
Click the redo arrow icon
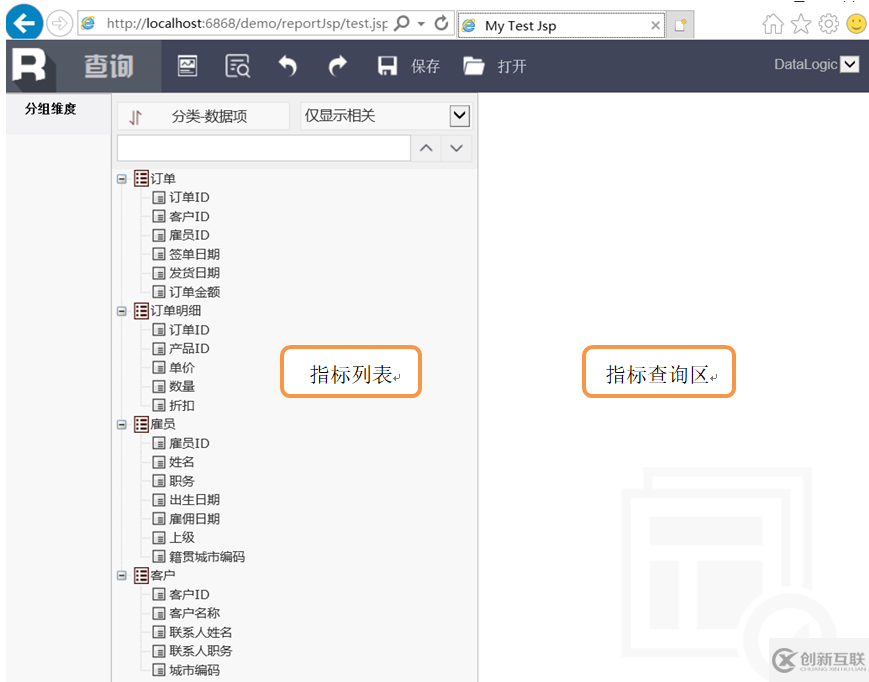pyautogui.click(x=337, y=66)
